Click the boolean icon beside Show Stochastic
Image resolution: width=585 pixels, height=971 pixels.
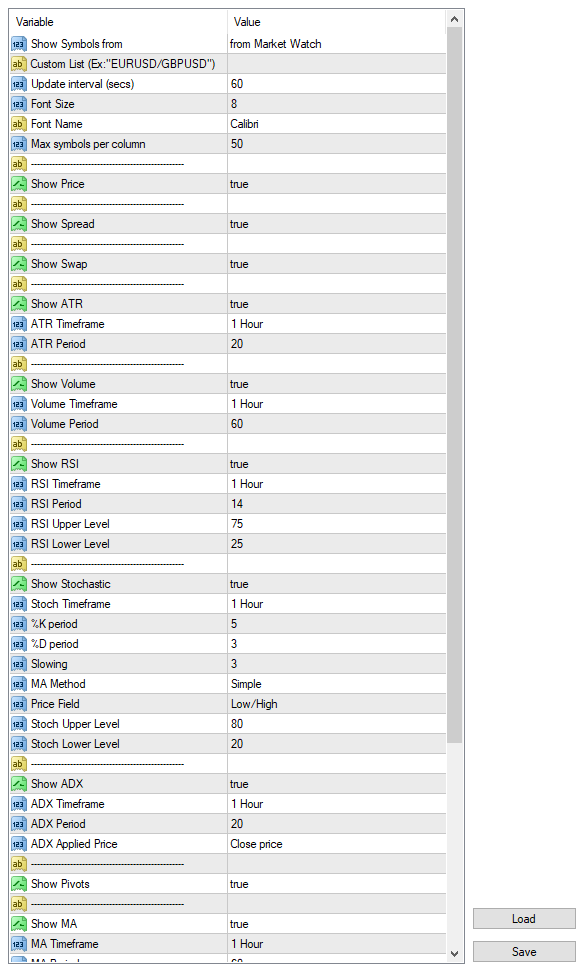click(x=19, y=584)
